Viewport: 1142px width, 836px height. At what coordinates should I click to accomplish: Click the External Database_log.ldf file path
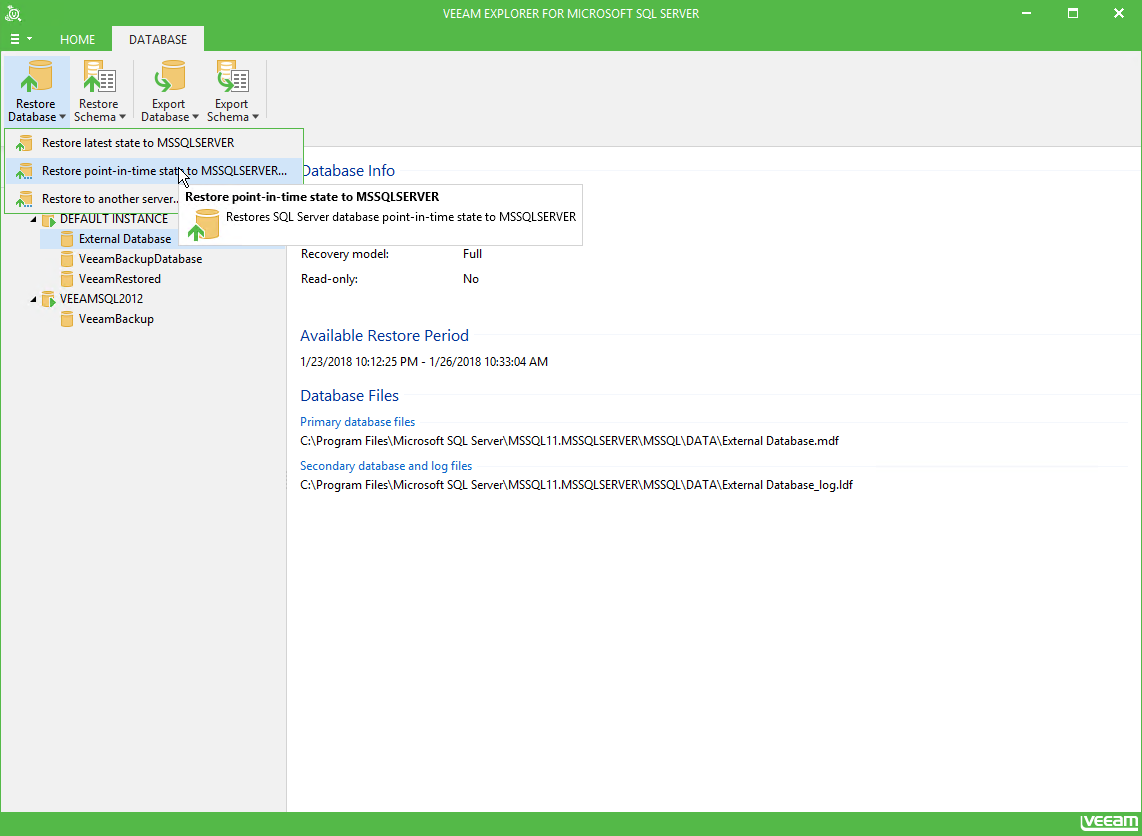click(x=576, y=485)
